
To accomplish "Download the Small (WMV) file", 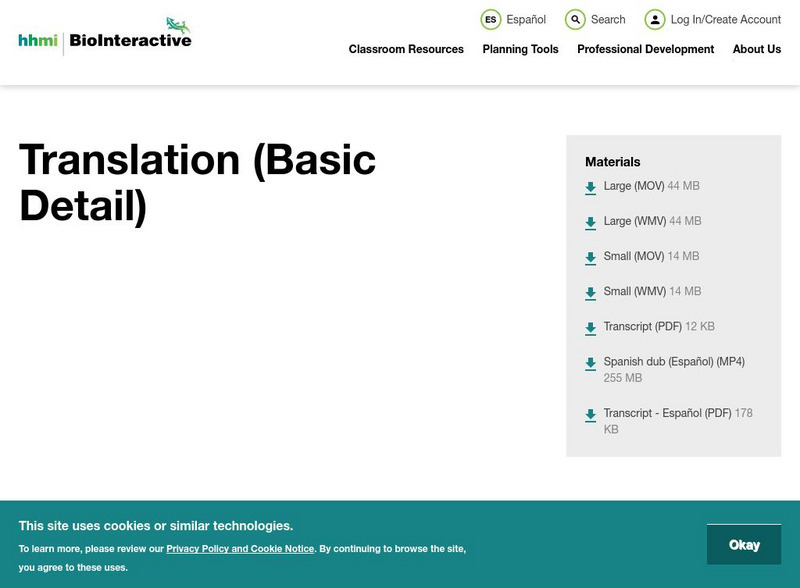I will pos(634,291).
